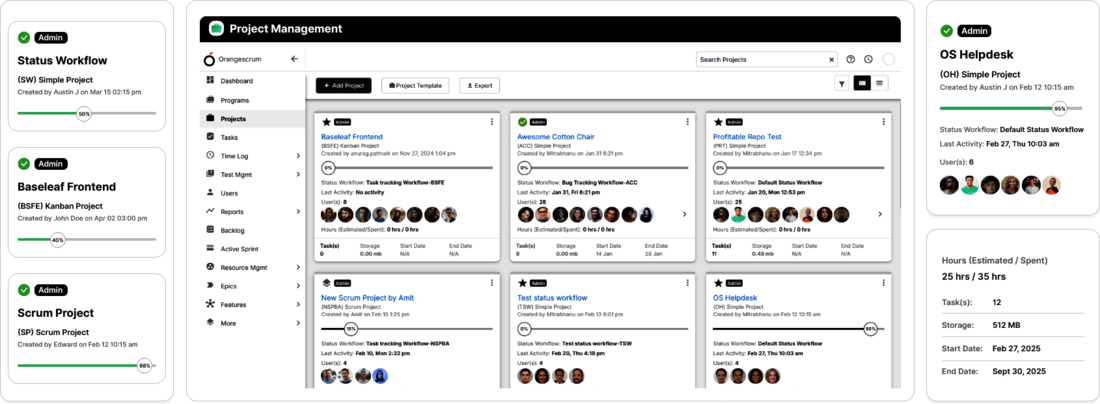
Task: Click star icon on Baseleaf Frontend card
Action: 326,121
